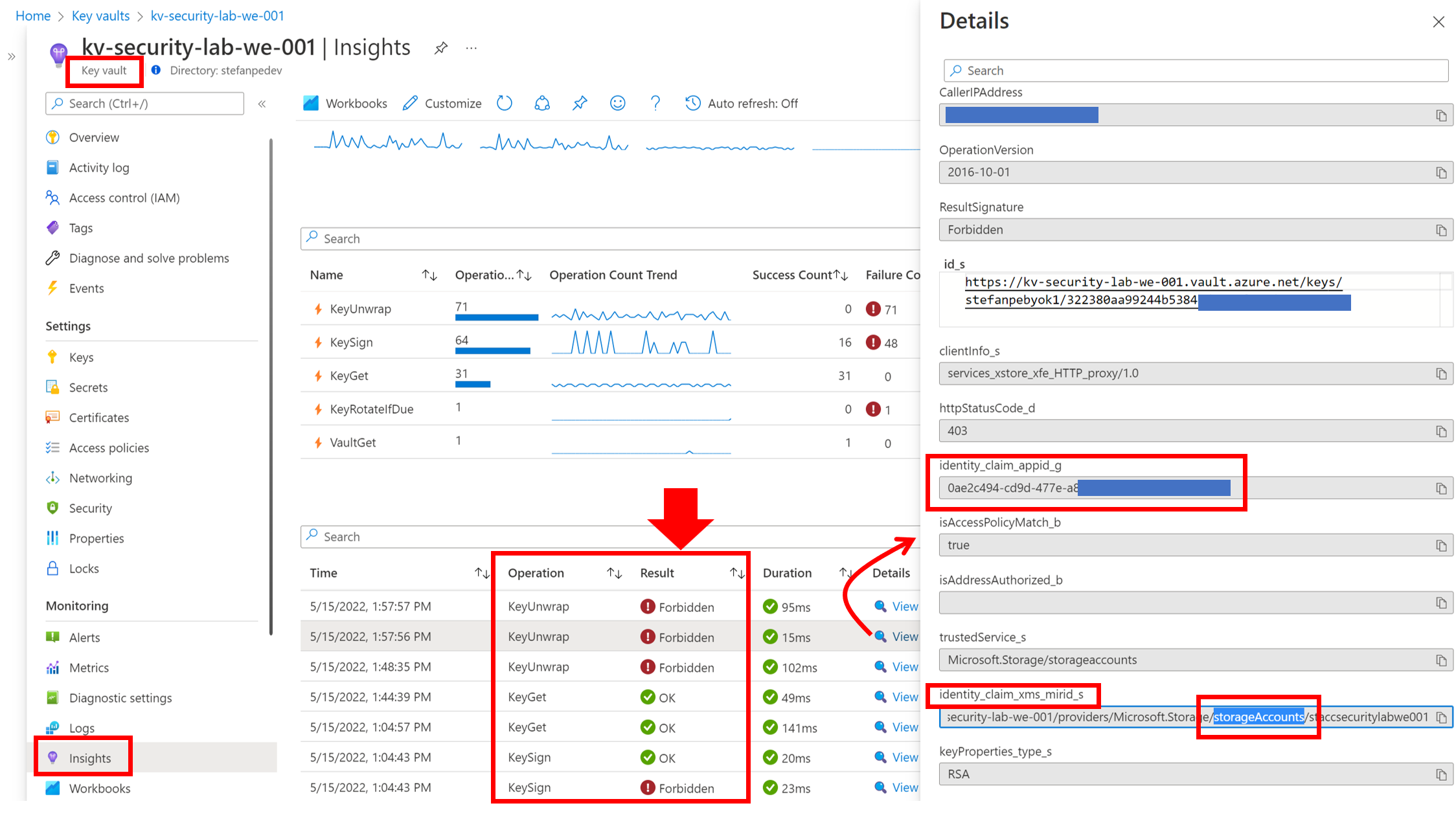The width and height of the screenshot is (1456, 821).
Task: Click View link for 1:48:35 PM KeyUnwrap
Action: 904,667
